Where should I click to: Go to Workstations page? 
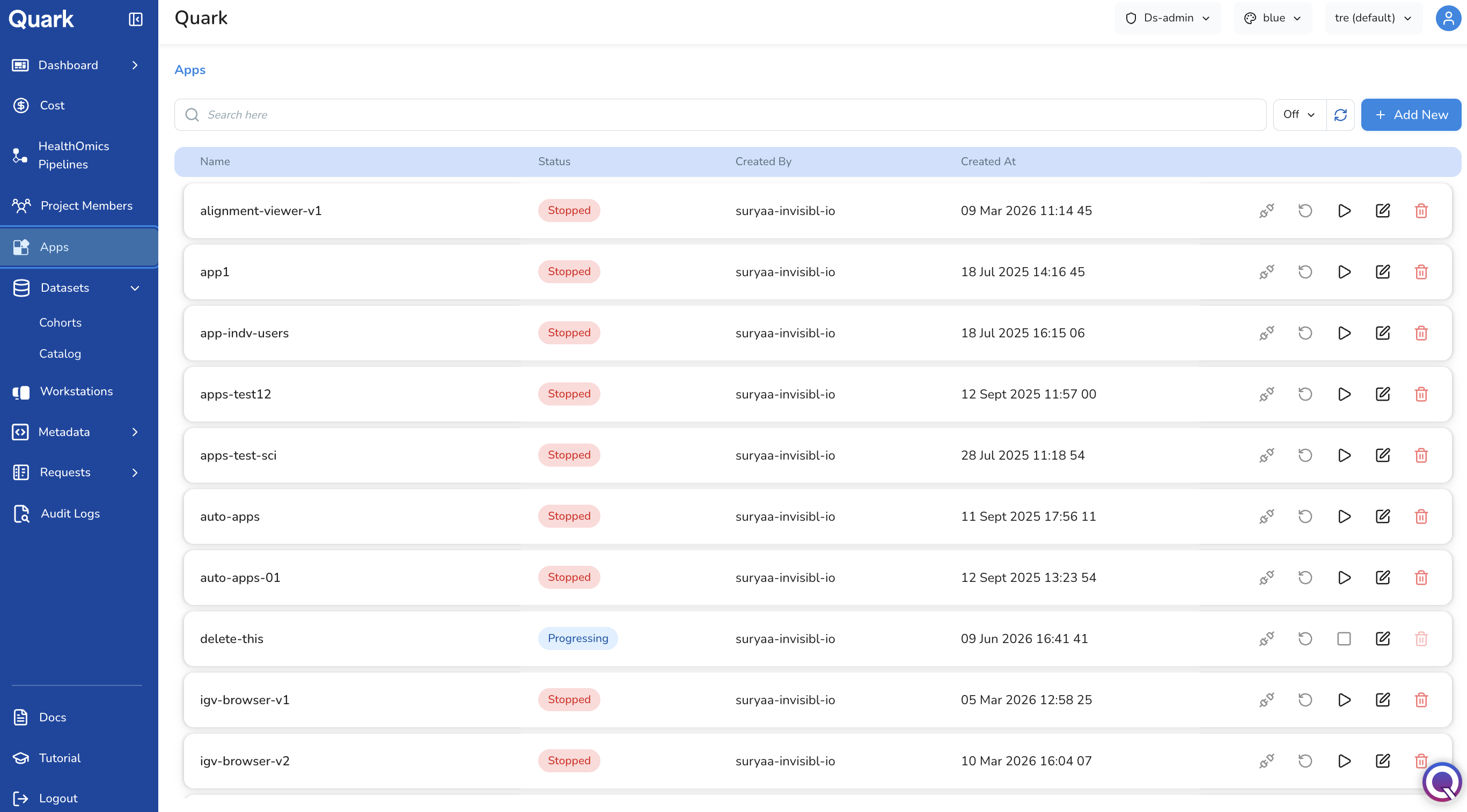point(76,392)
